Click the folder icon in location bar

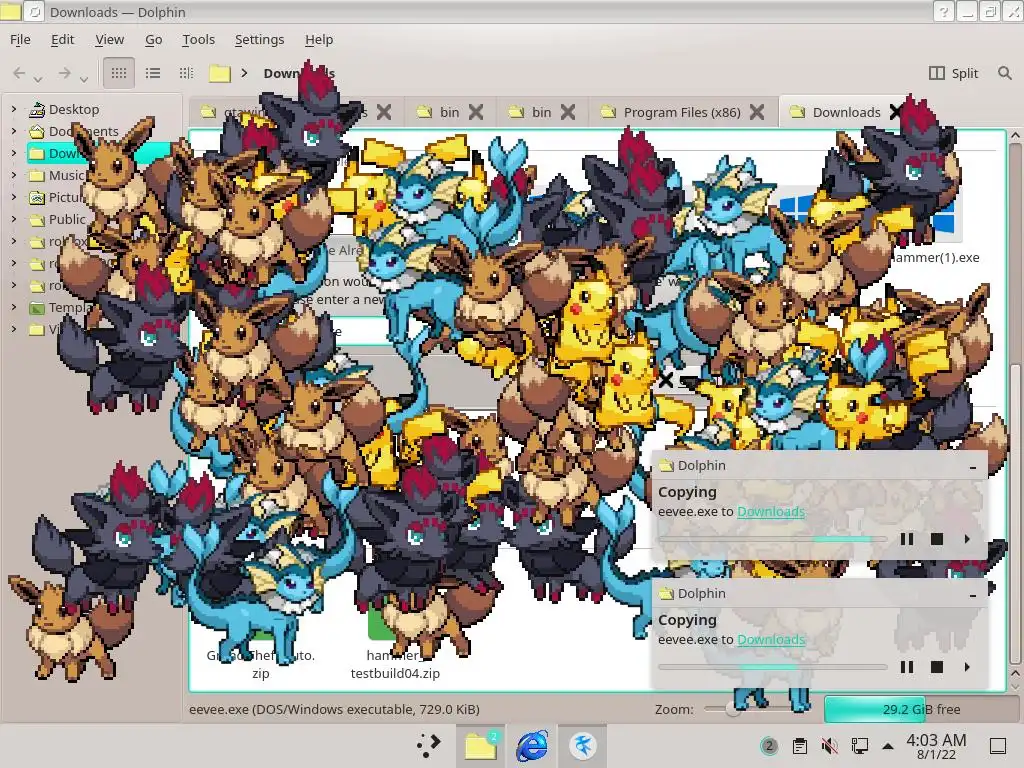tap(219, 73)
